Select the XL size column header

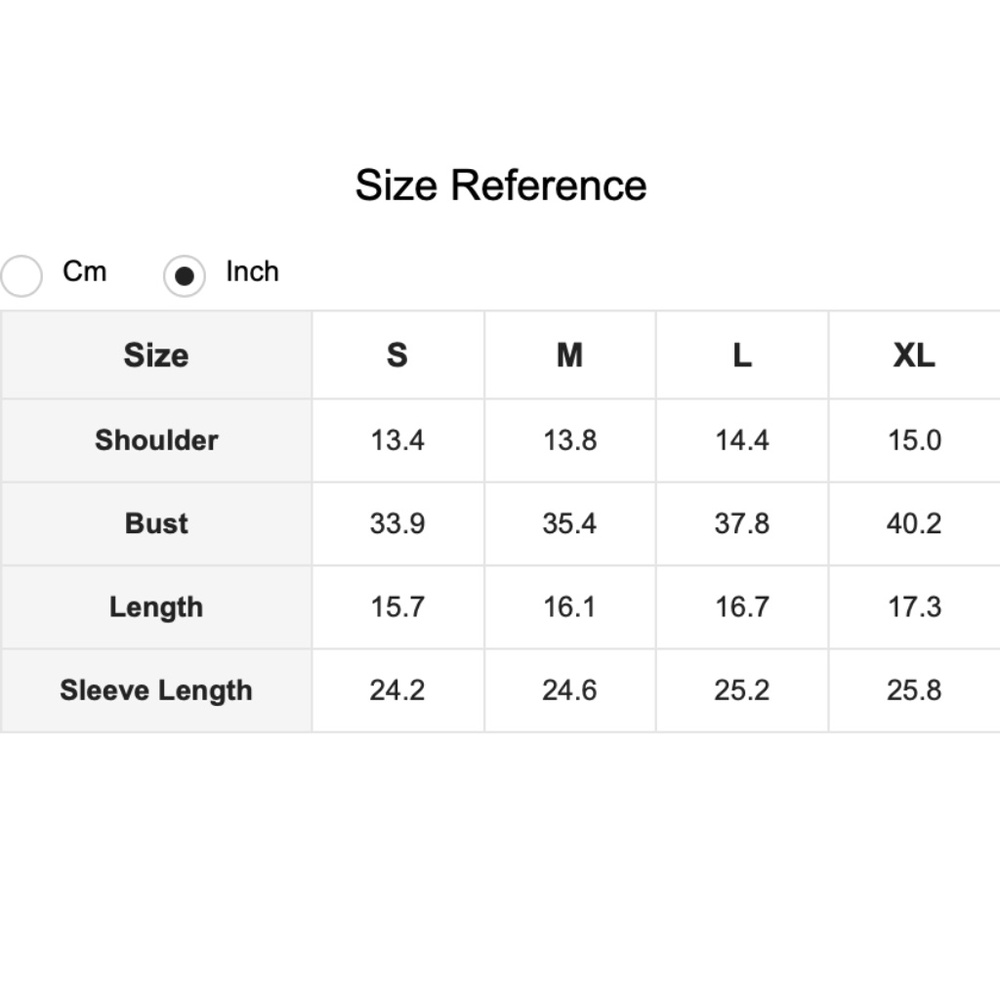point(914,355)
